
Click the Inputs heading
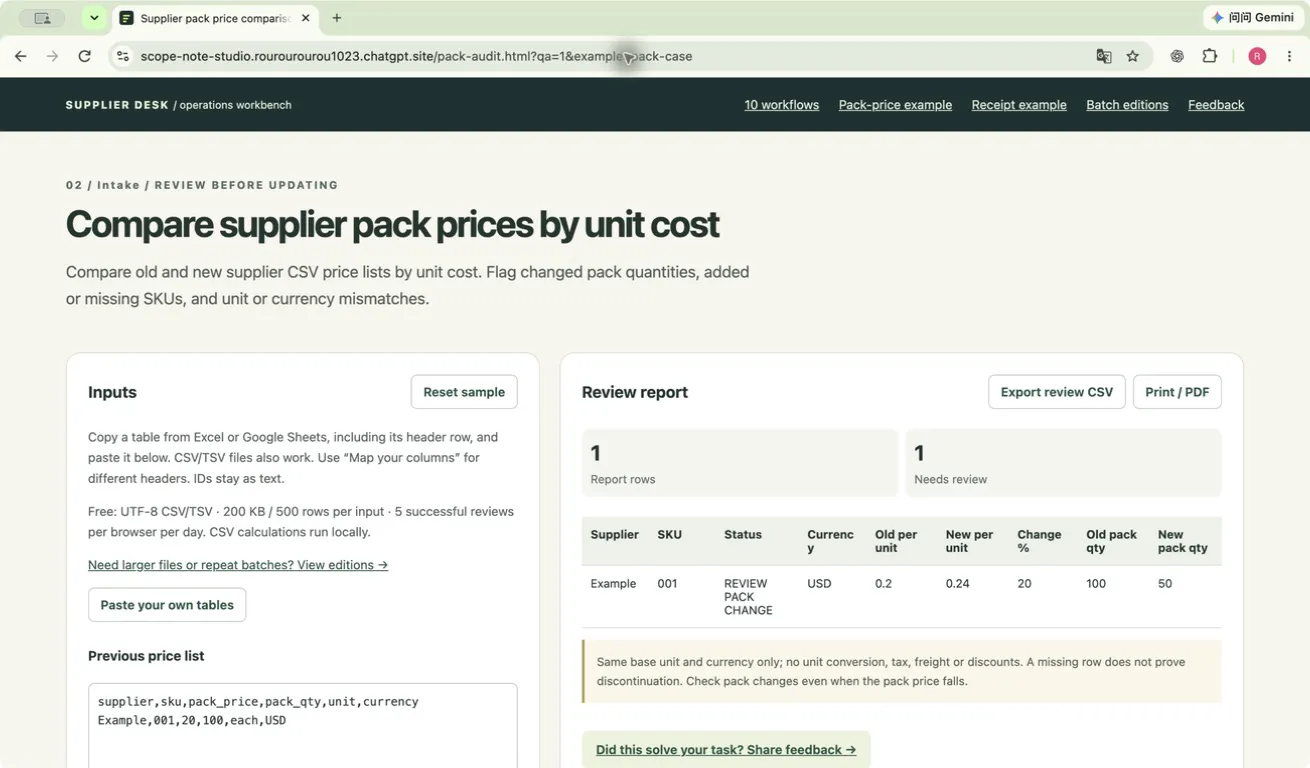pos(112,392)
